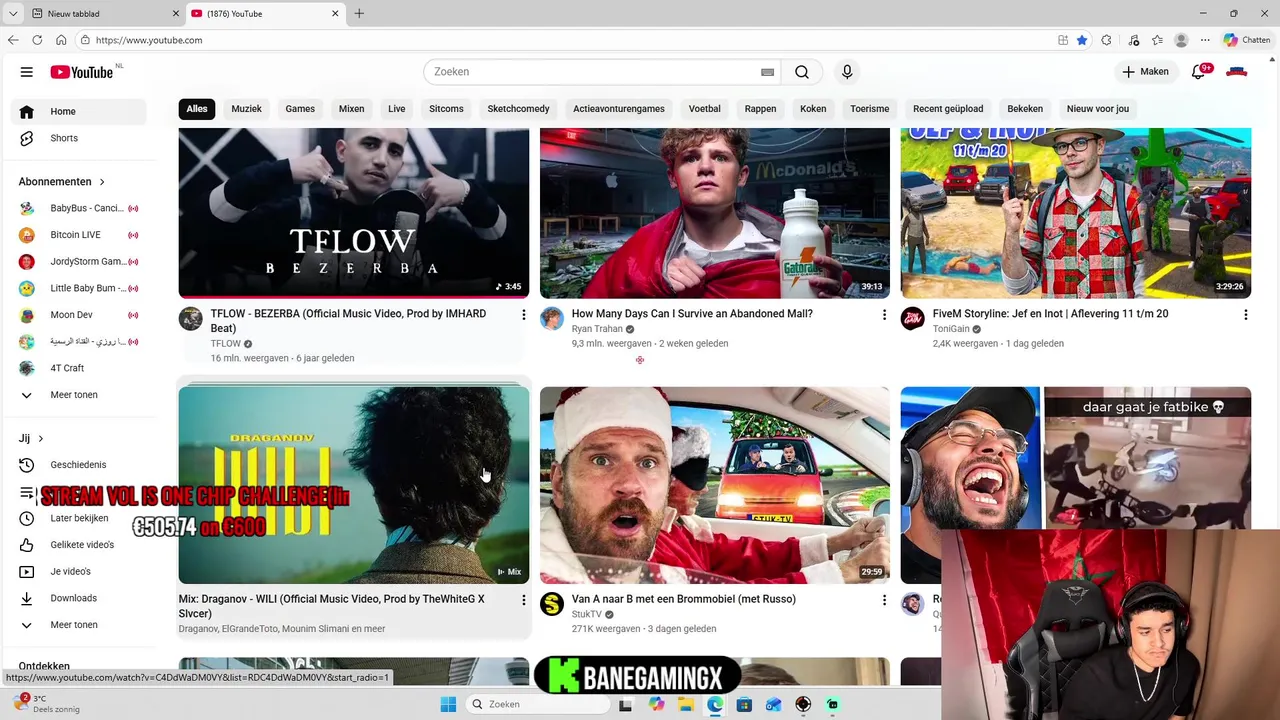Viewport: 1280px width, 720px height.
Task: Select the Rappen filter chip
Action: coord(760,109)
